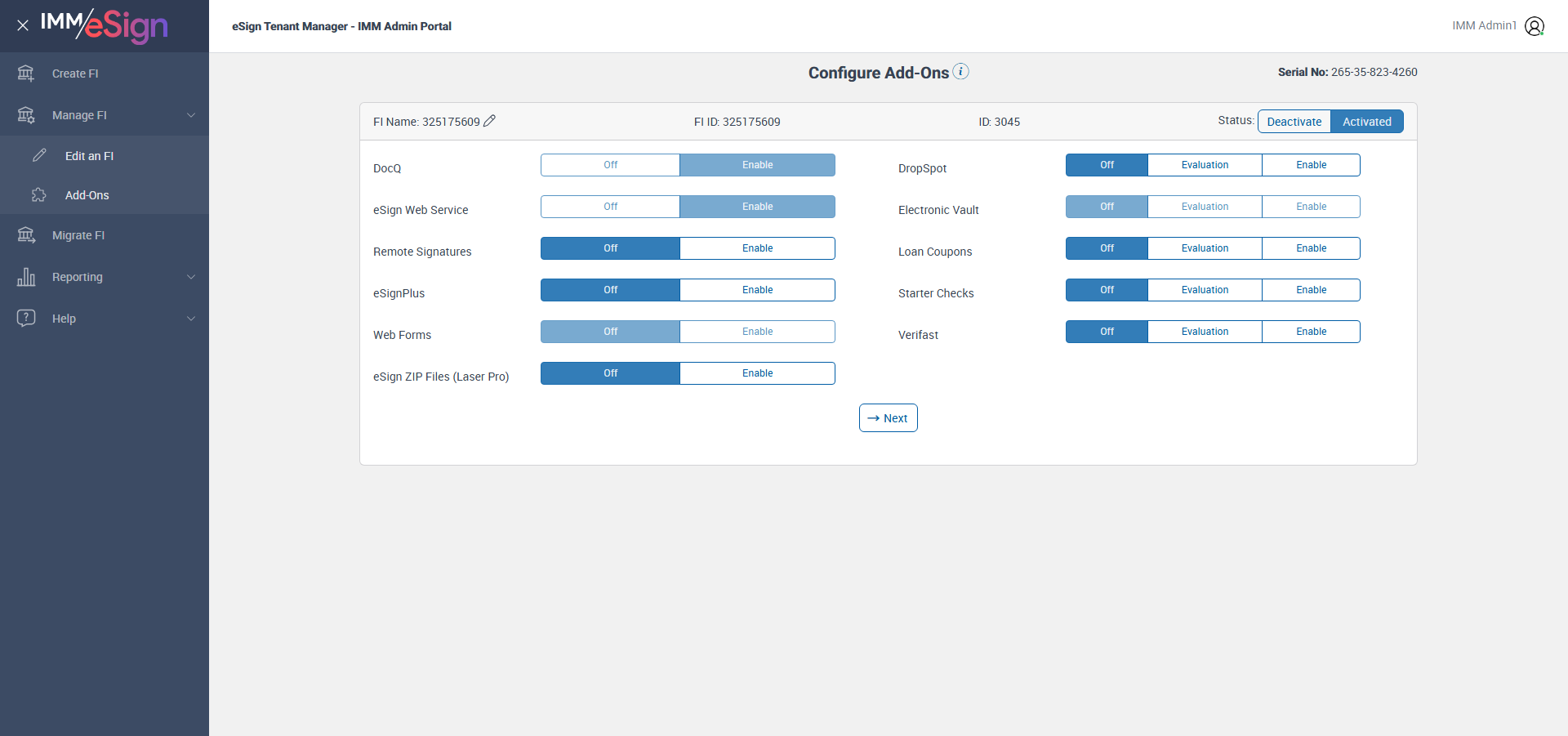Viewport: 1568px width, 736px height.
Task: Click the Edit an FI pencil icon
Action: [39, 155]
